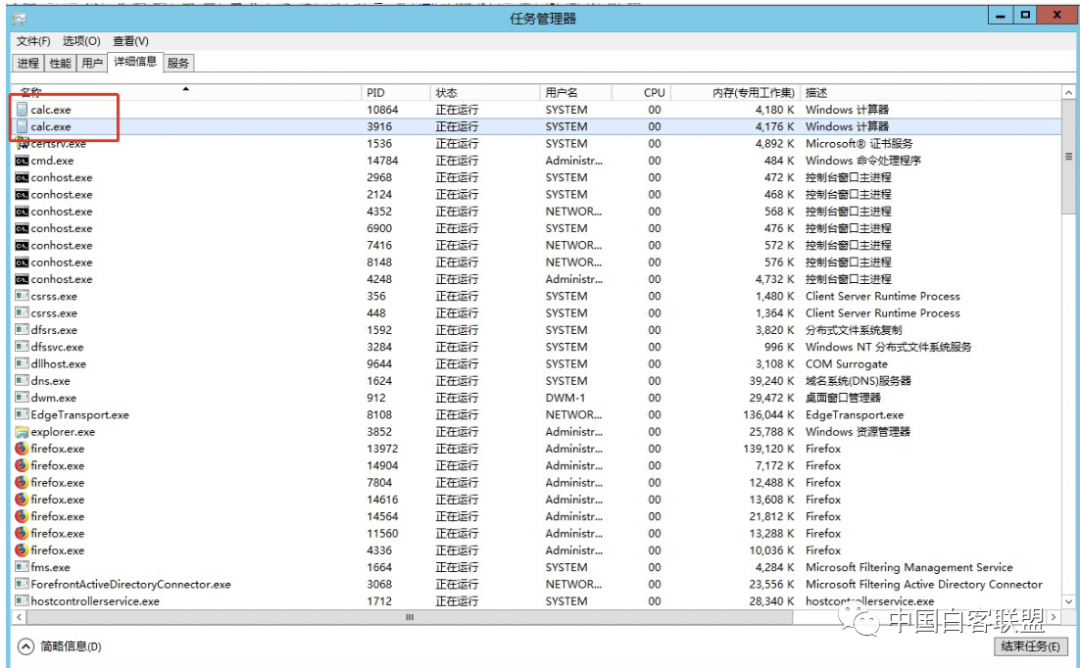
Task: Click the list scroll-up arrow
Action: coord(1068,92)
